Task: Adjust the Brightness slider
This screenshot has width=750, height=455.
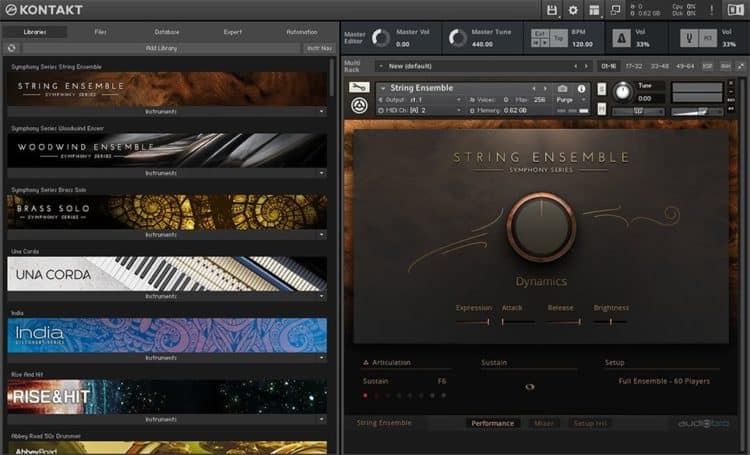Action: pos(610,322)
